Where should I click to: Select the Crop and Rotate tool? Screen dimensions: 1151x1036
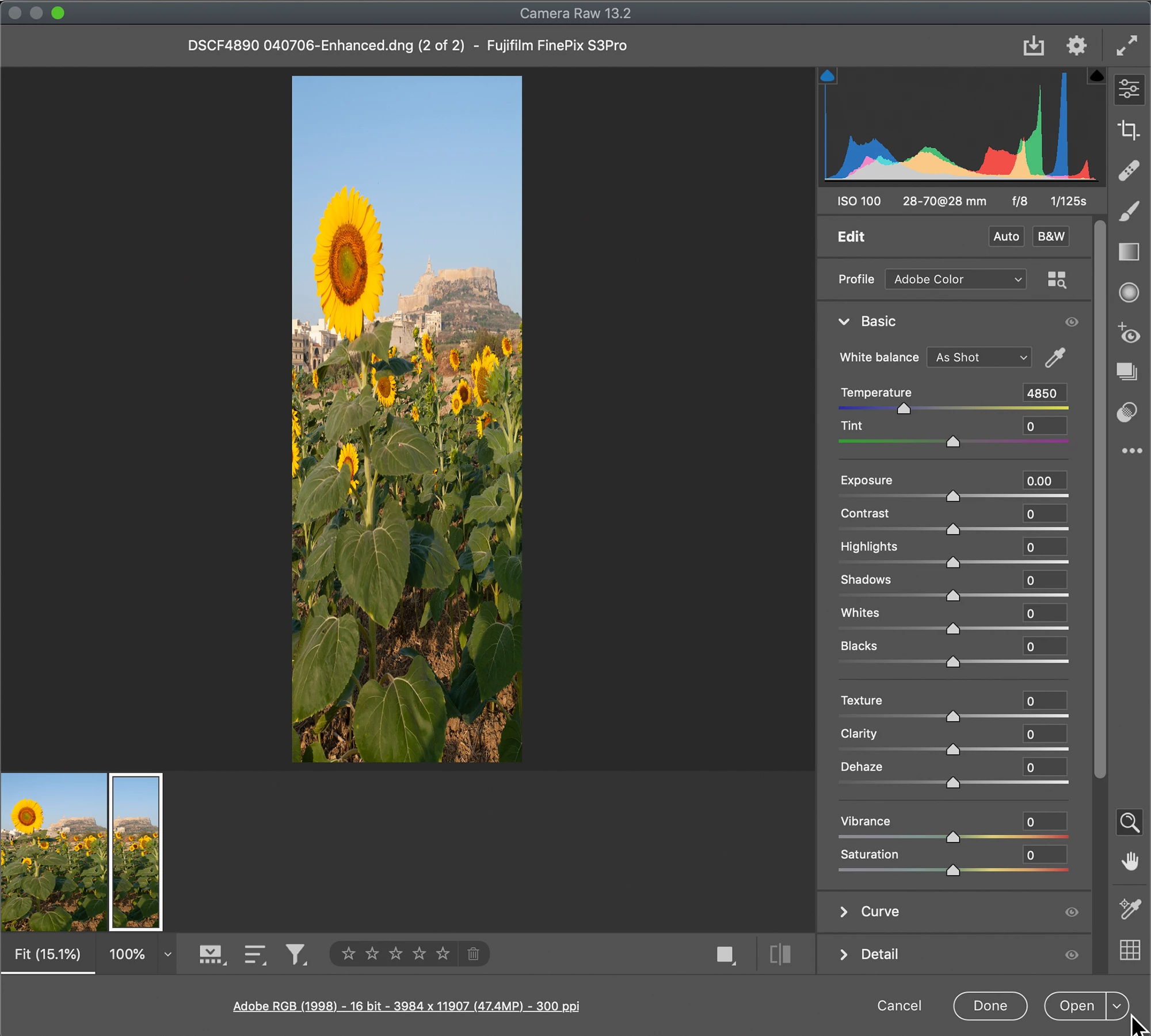click(1128, 130)
